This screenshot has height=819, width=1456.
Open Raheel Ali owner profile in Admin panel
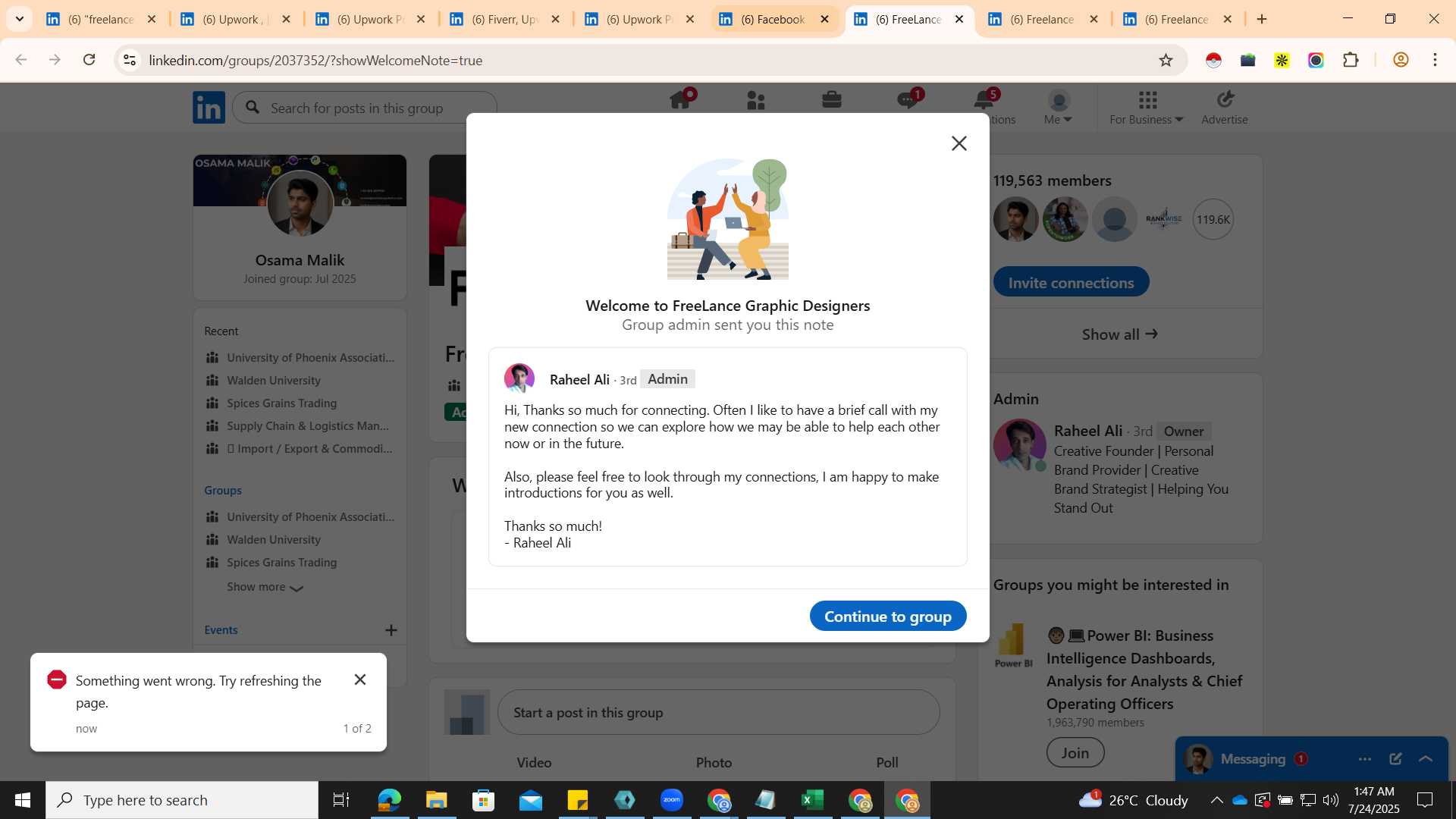tap(1088, 431)
